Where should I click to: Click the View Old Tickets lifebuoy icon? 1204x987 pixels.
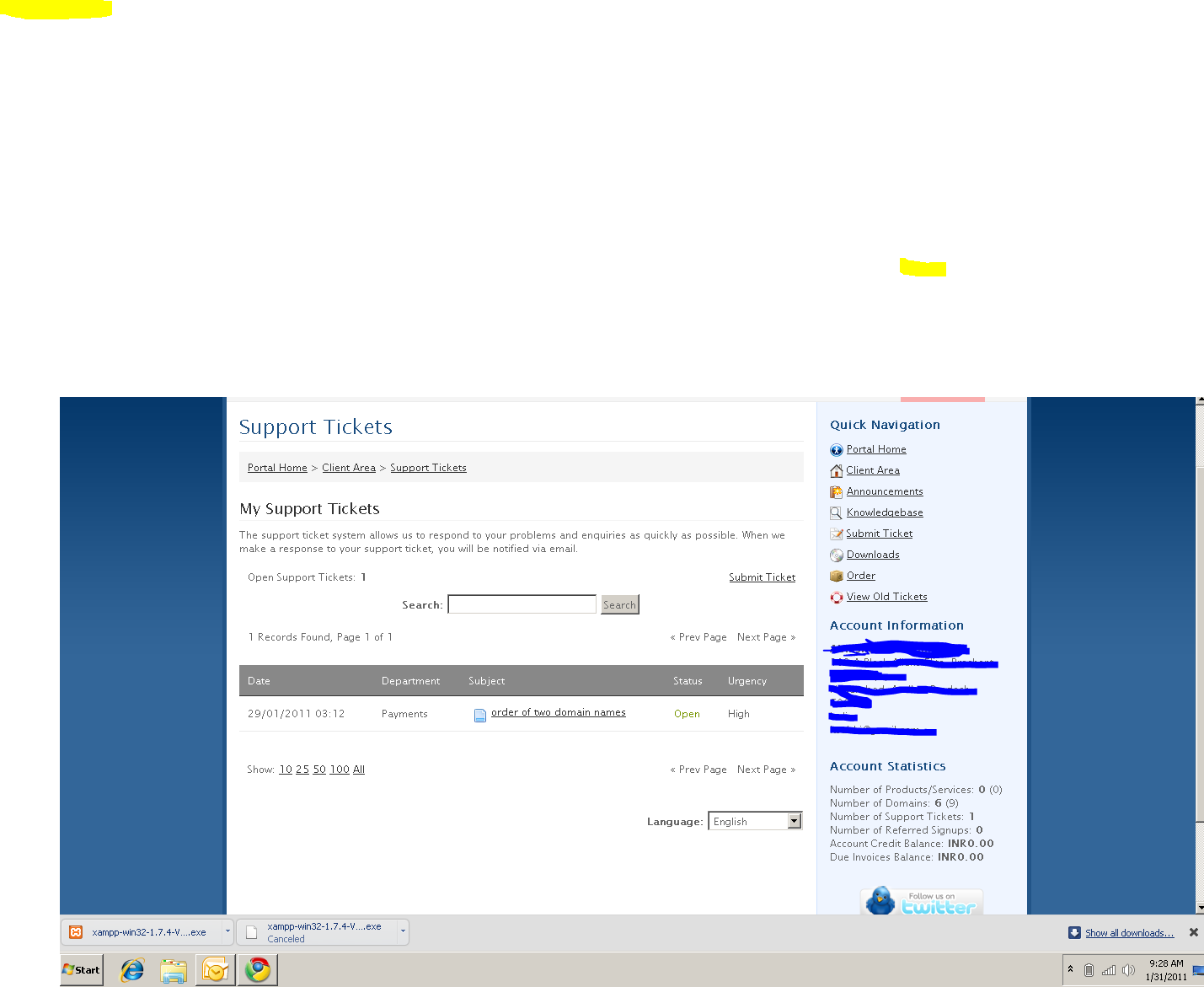tap(836, 598)
